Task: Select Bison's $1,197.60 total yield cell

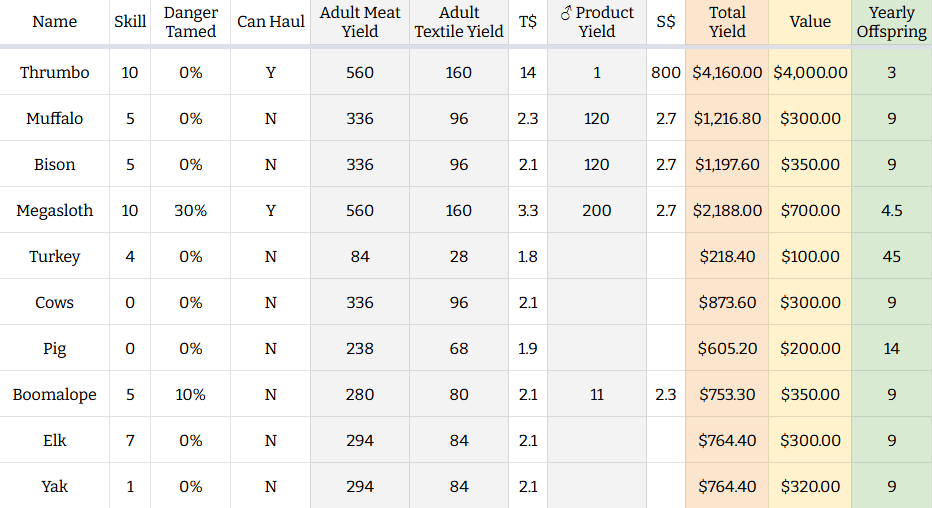Action: point(727,165)
